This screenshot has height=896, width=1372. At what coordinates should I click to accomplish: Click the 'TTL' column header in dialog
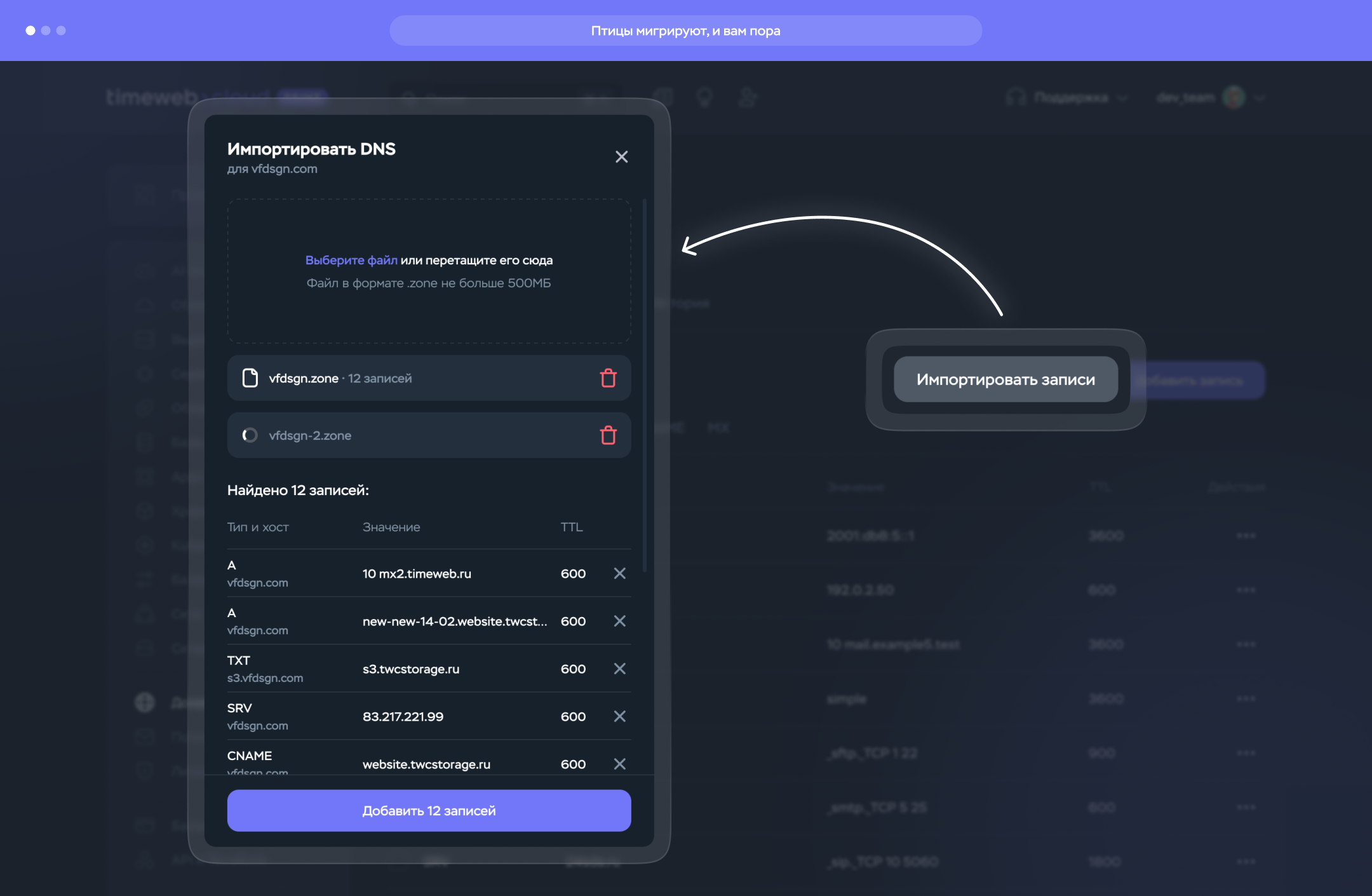(x=571, y=527)
